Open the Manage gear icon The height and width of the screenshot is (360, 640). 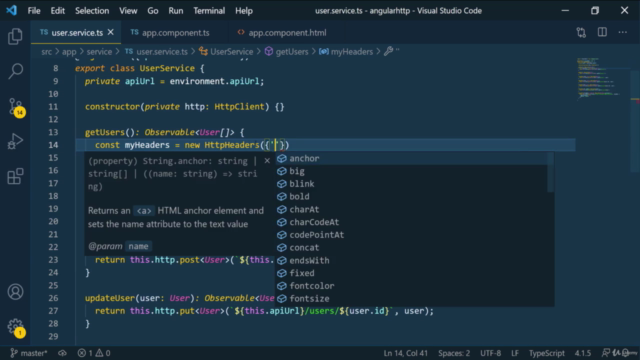coord(16,327)
